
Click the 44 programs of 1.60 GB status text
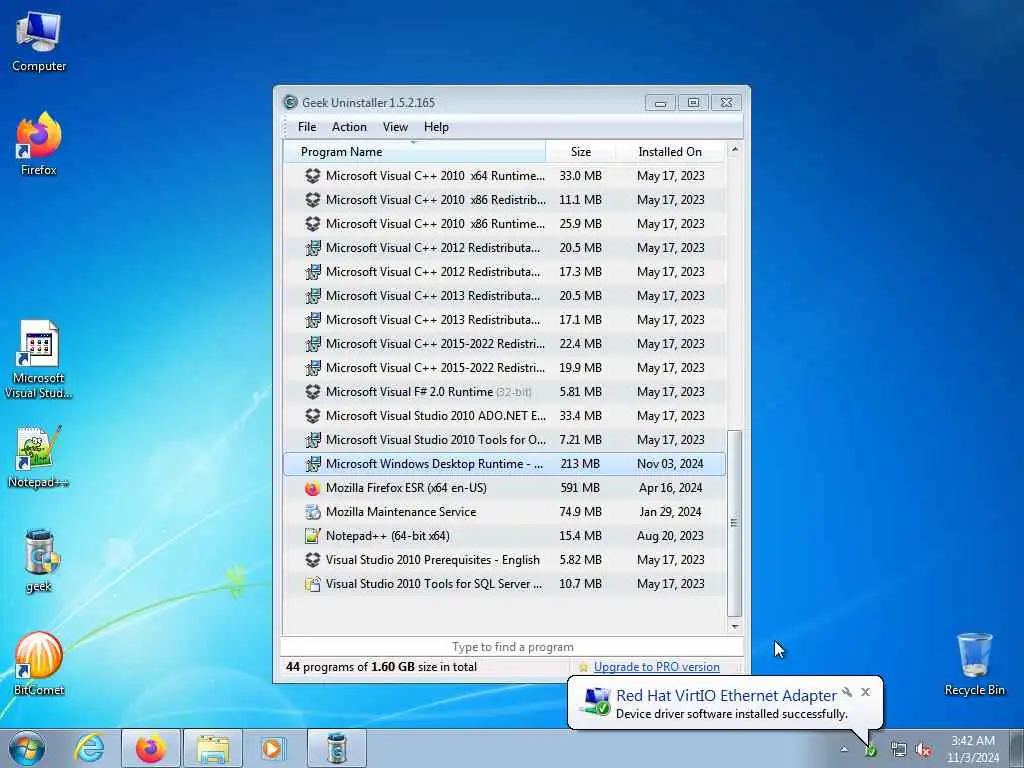(x=381, y=667)
